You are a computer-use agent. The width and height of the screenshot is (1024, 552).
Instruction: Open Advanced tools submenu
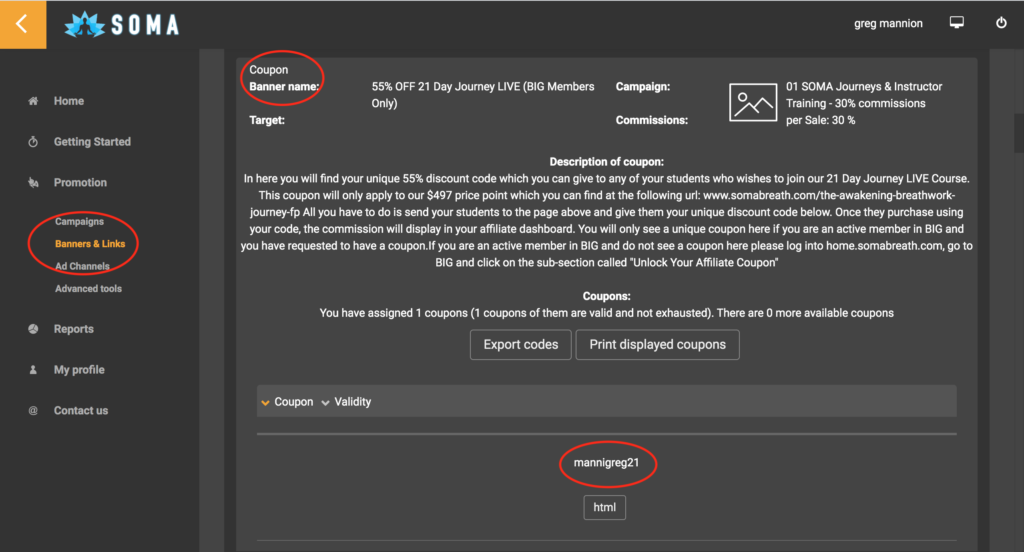pos(88,288)
